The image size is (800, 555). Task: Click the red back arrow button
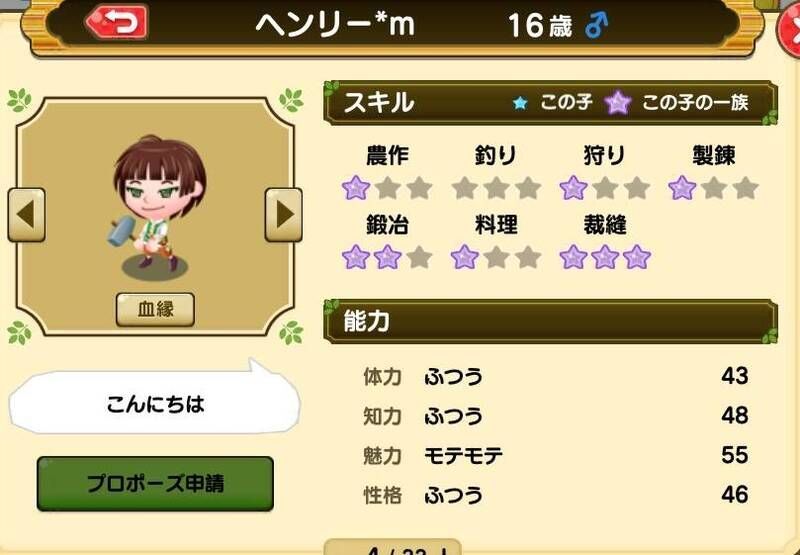coord(117,22)
